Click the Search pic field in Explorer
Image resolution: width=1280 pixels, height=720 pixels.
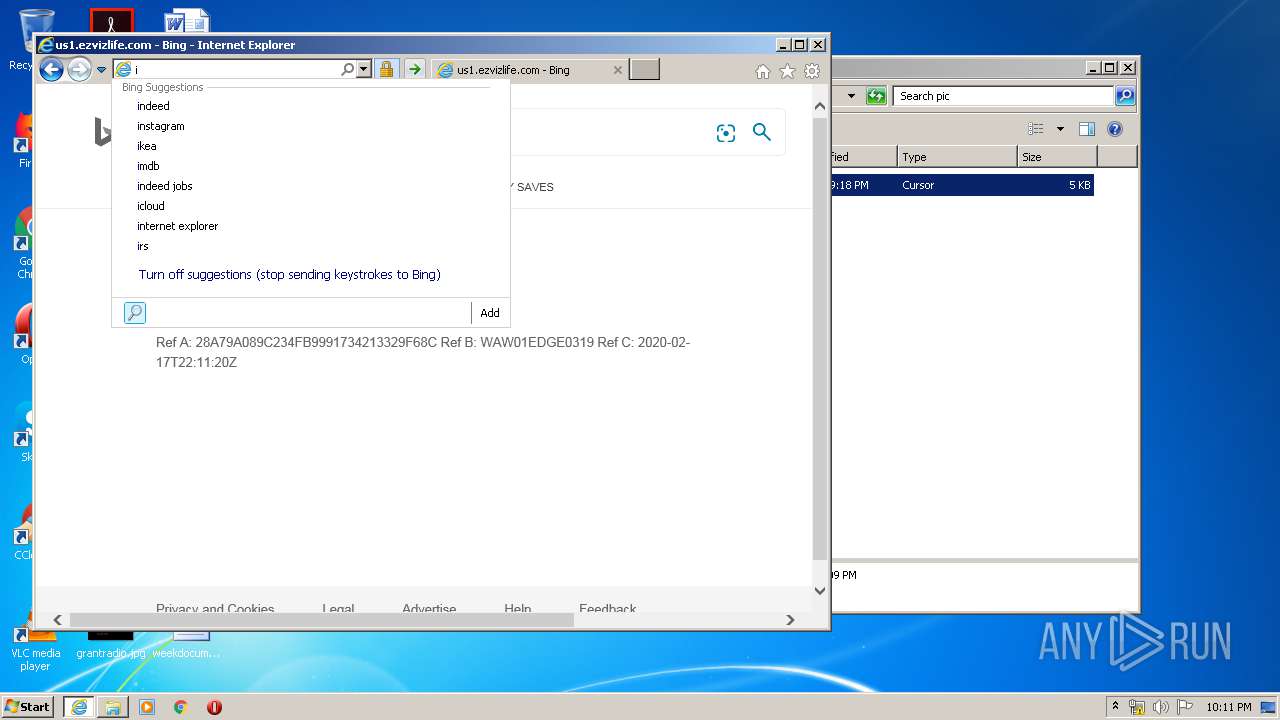coord(1003,96)
